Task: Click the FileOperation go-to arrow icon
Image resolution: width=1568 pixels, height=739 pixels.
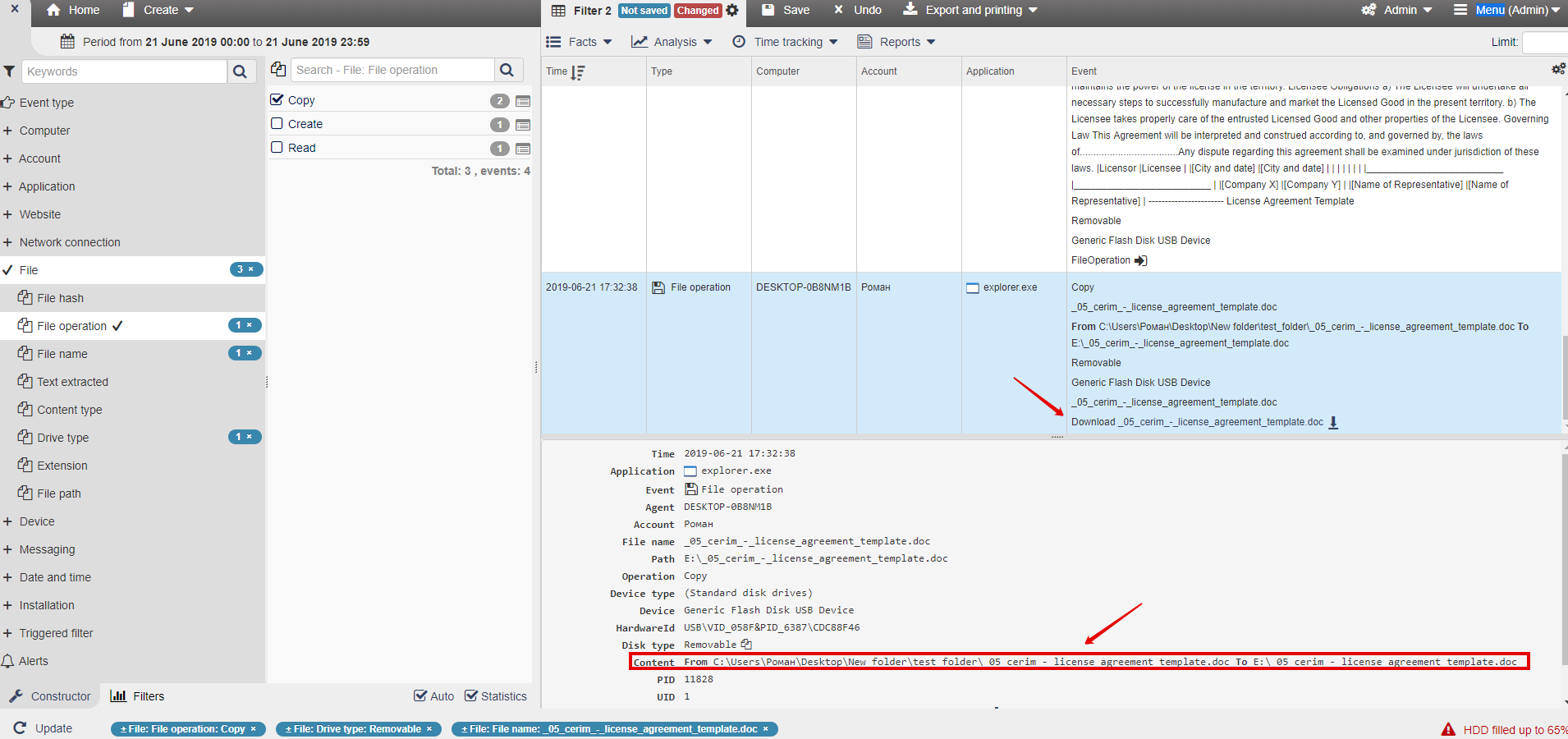Action: point(1140,260)
